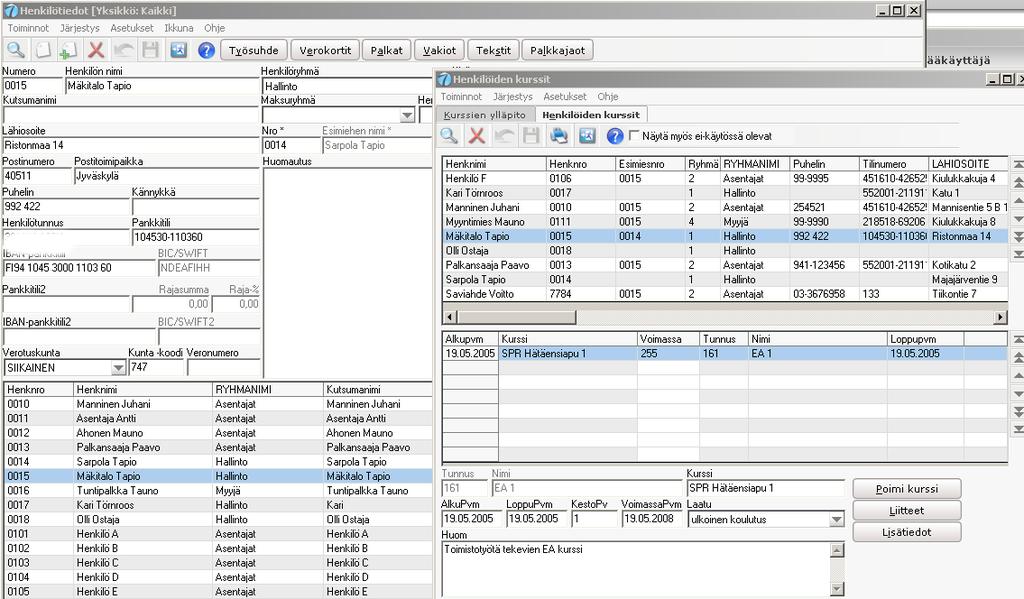The image size is (1024, 599).
Task: Switch to Kurssien ylläpito tab
Action: coord(485,114)
